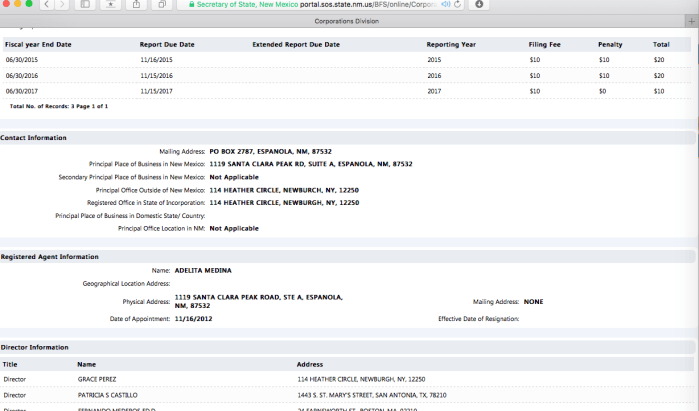Click the Report Due Date column header

point(167,45)
